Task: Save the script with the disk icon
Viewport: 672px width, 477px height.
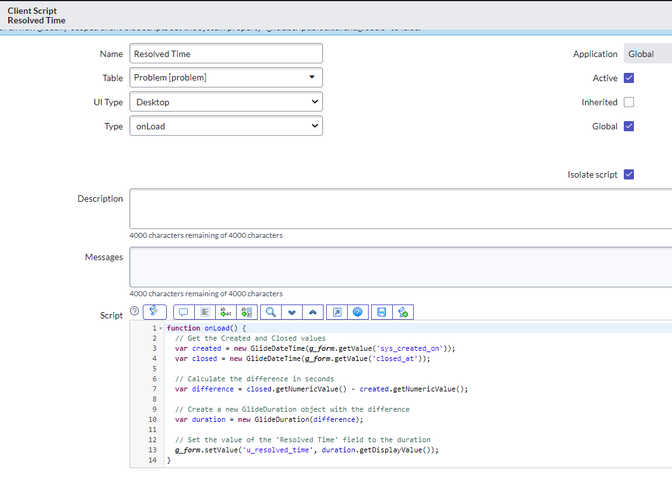Action: (x=382, y=312)
